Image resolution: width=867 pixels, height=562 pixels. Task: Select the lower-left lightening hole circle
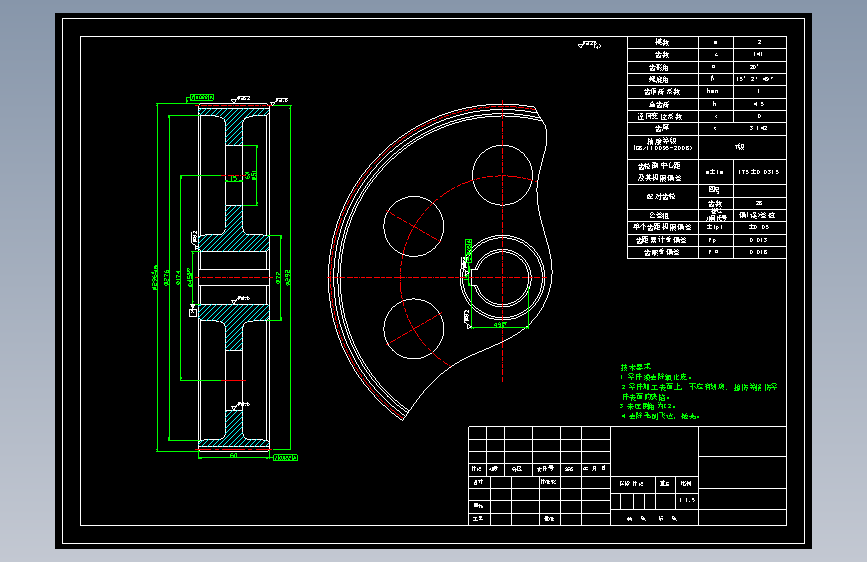pos(414,329)
